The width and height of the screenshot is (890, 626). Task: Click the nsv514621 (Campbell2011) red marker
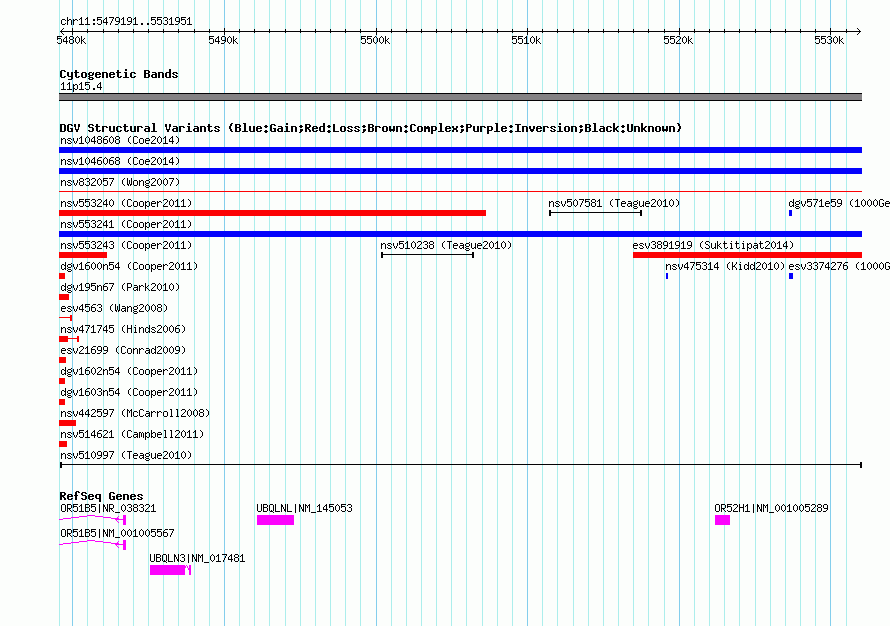pos(63,444)
